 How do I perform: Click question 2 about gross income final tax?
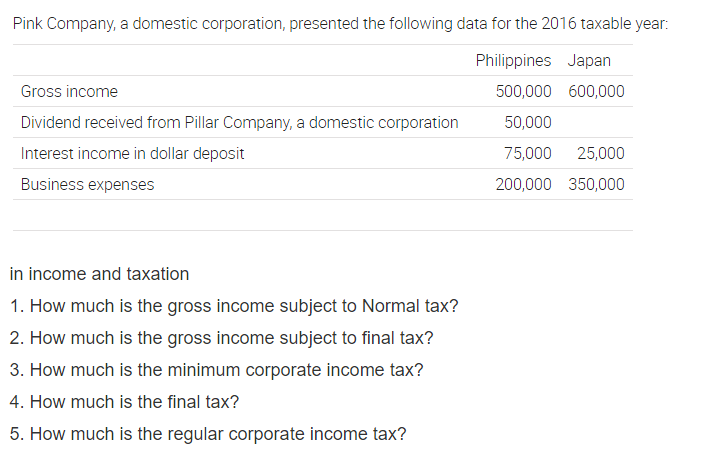(x=221, y=338)
